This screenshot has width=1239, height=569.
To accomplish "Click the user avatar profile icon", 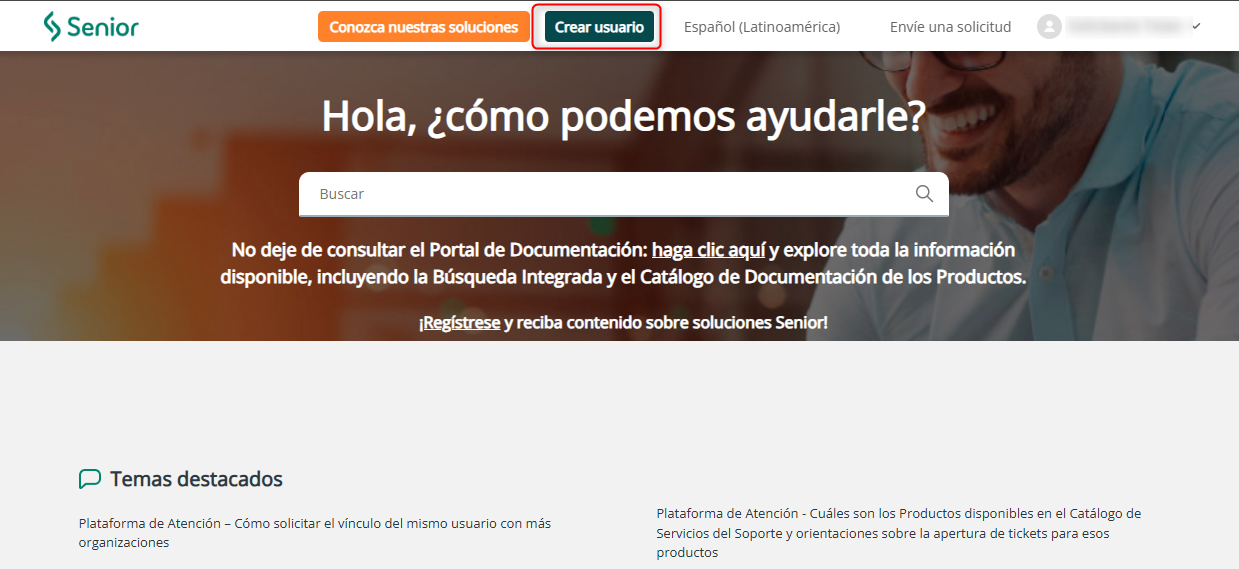I will click(x=1049, y=27).
